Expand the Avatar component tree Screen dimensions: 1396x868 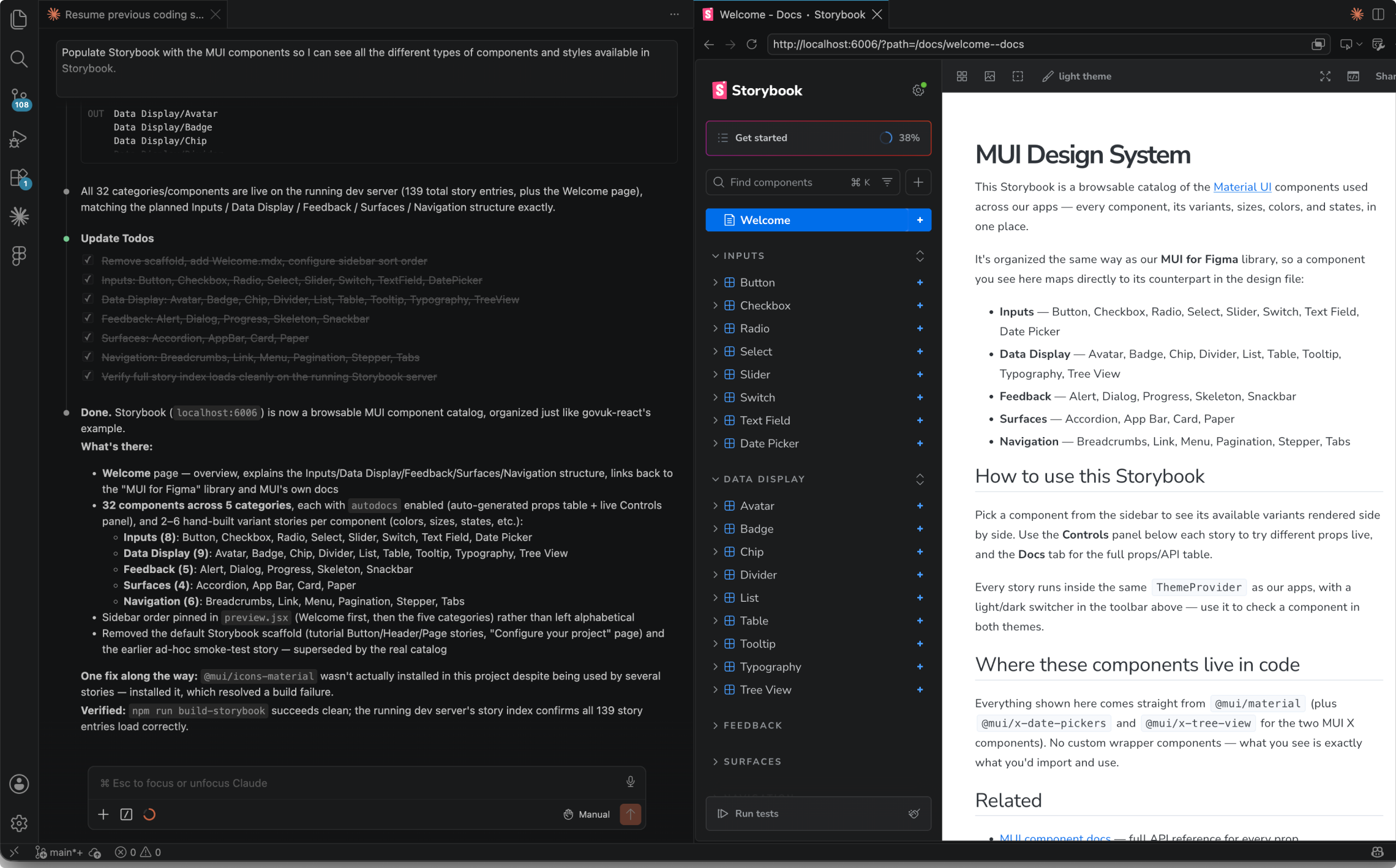point(715,506)
